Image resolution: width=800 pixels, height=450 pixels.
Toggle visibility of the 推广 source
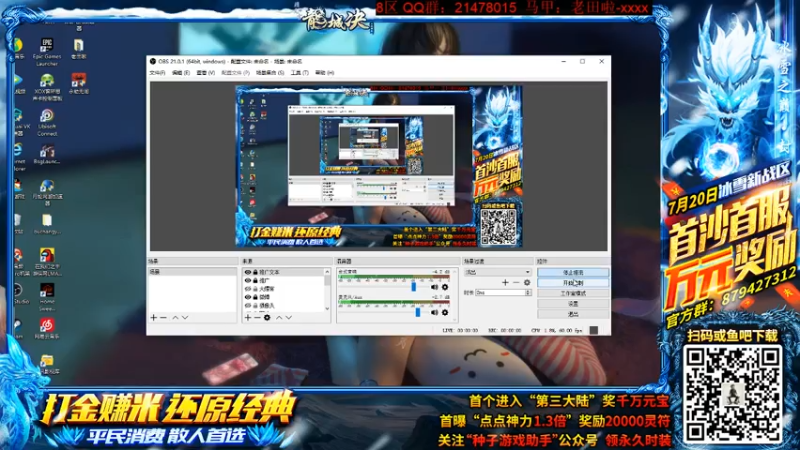tap(247, 281)
